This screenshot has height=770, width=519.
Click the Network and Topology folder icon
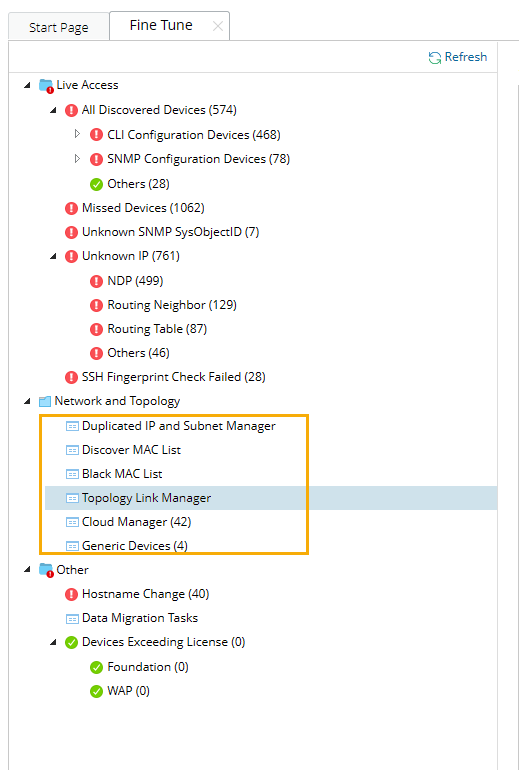[x=45, y=402]
